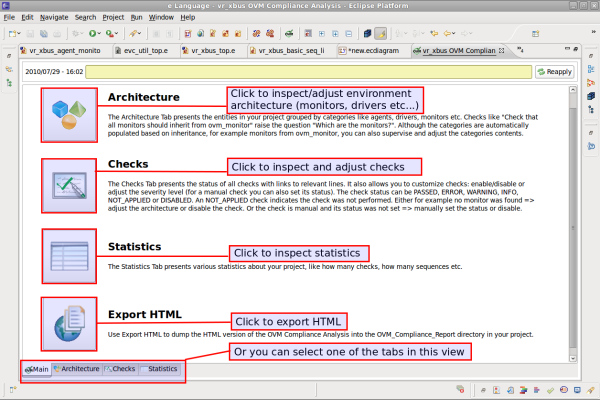
Task: Click the green OVM compliance check icon
Action: point(289,34)
